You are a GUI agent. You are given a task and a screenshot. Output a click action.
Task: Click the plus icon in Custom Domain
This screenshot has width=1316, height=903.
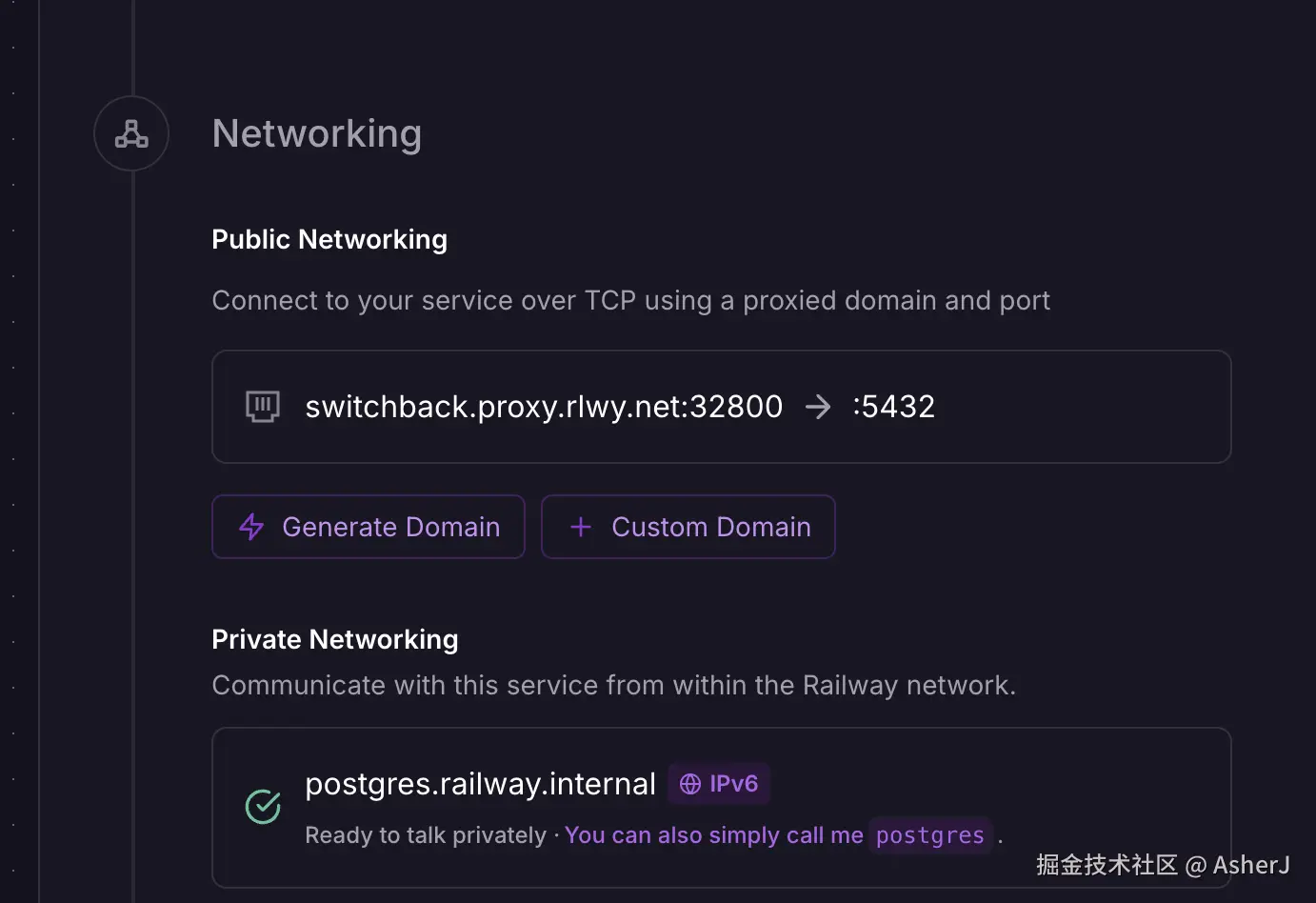click(x=581, y=527)
